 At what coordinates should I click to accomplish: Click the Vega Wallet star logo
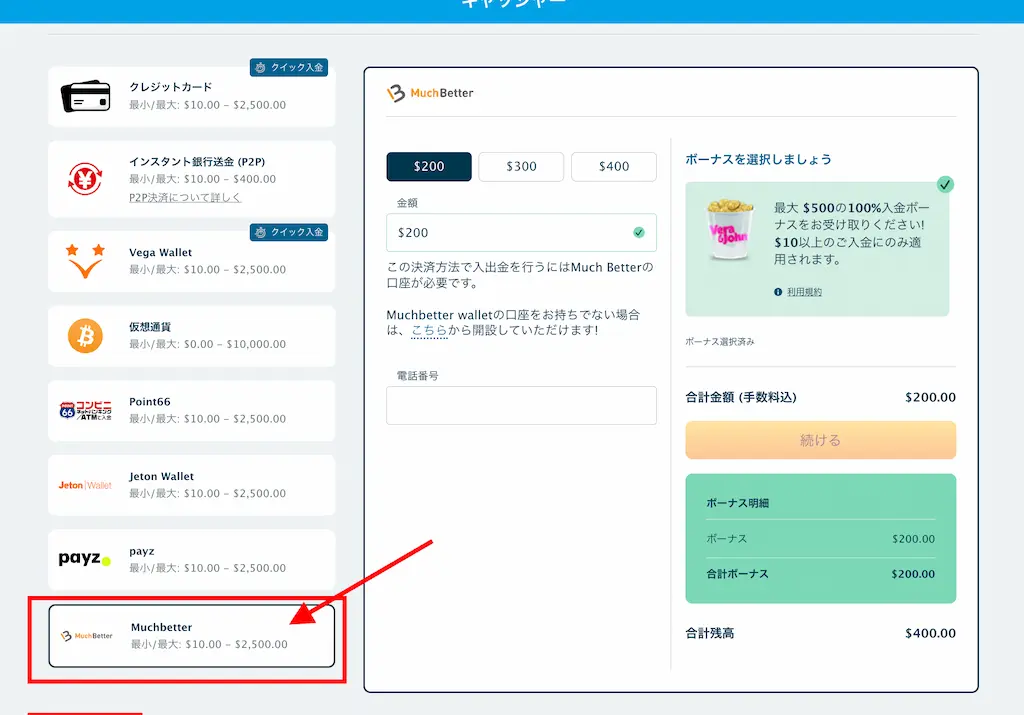point(85,261)
